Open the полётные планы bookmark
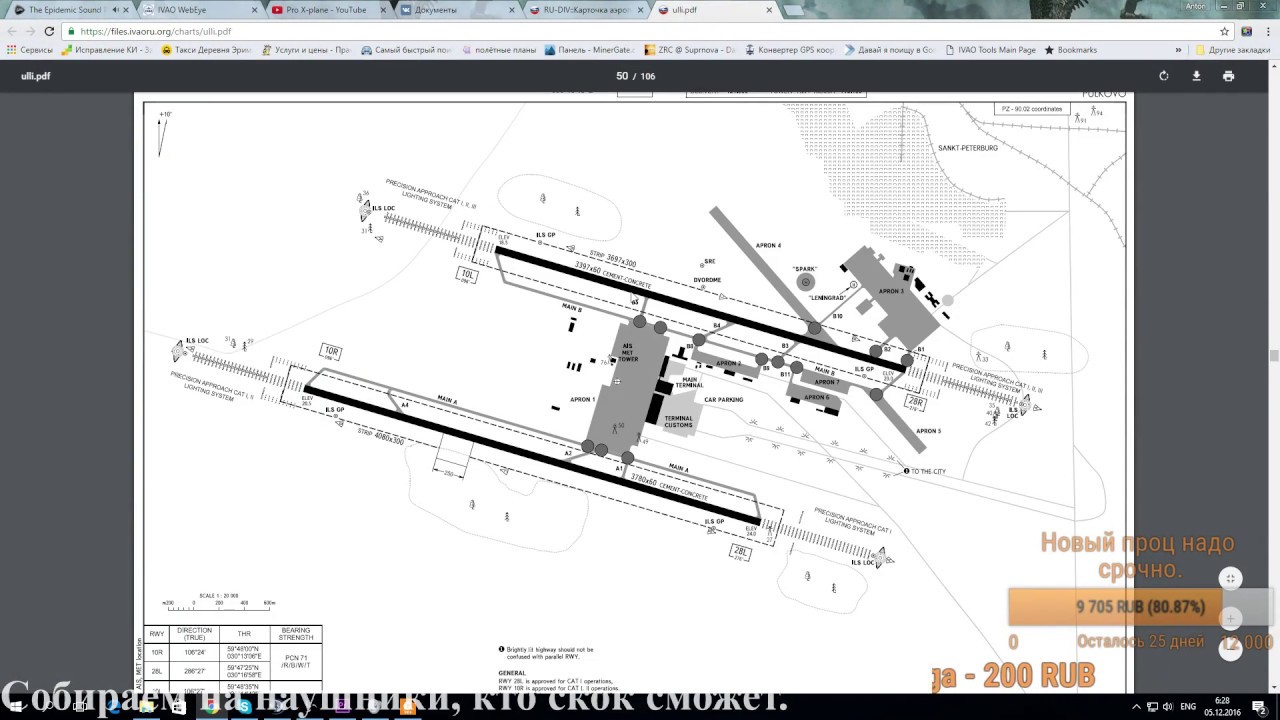Viewport: 1280px width, 720px height. [x=498, y=50]
